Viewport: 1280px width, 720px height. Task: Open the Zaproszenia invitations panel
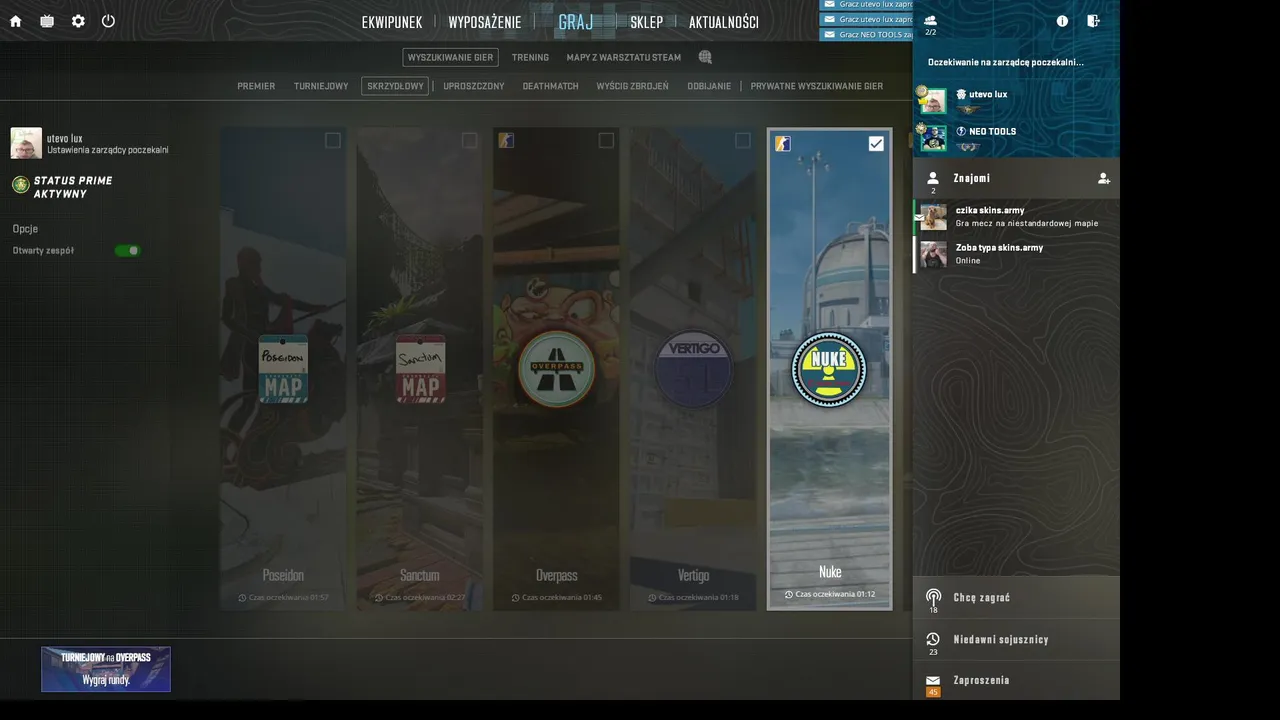pos(1016,680)
